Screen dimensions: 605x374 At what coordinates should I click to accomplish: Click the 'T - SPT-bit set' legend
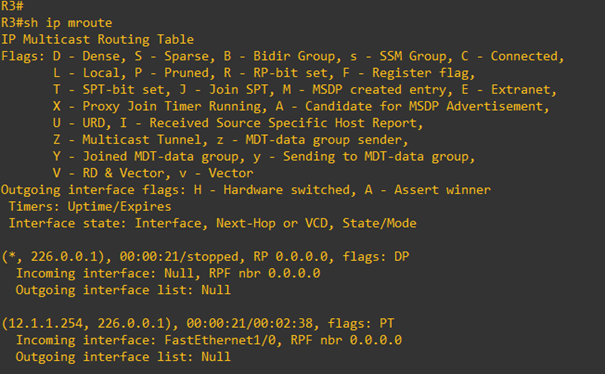108,90
